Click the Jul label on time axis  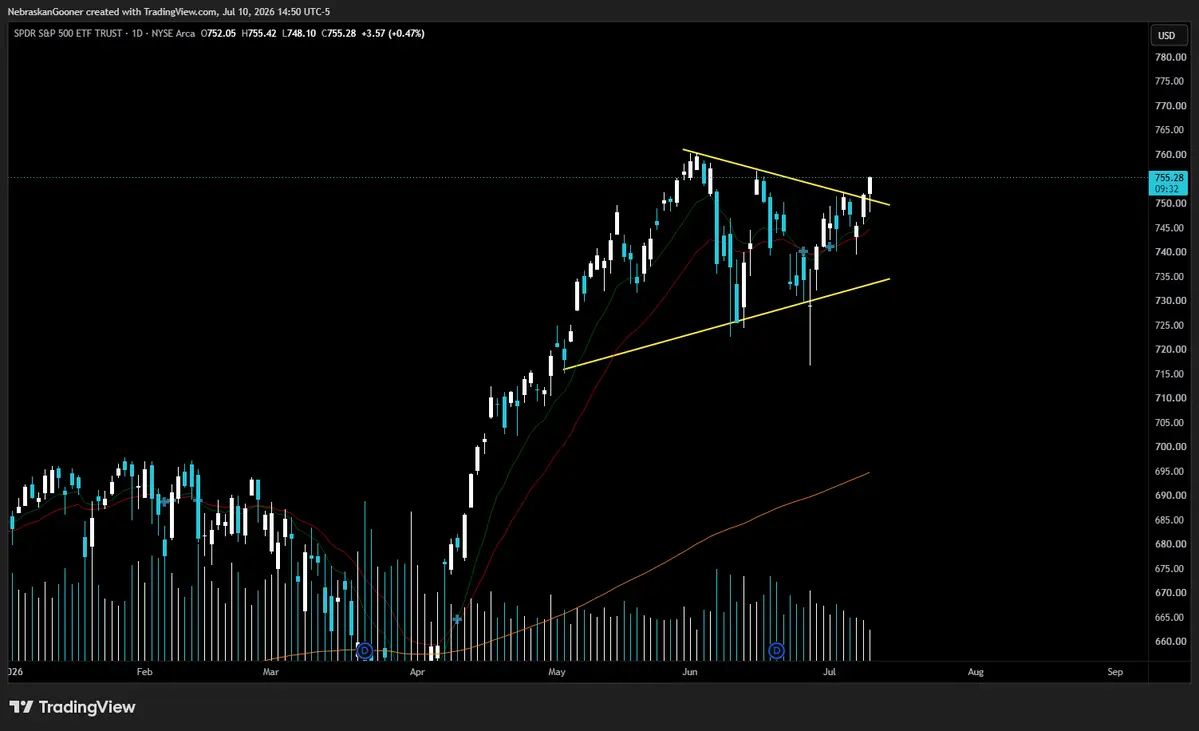pos(830,672)
